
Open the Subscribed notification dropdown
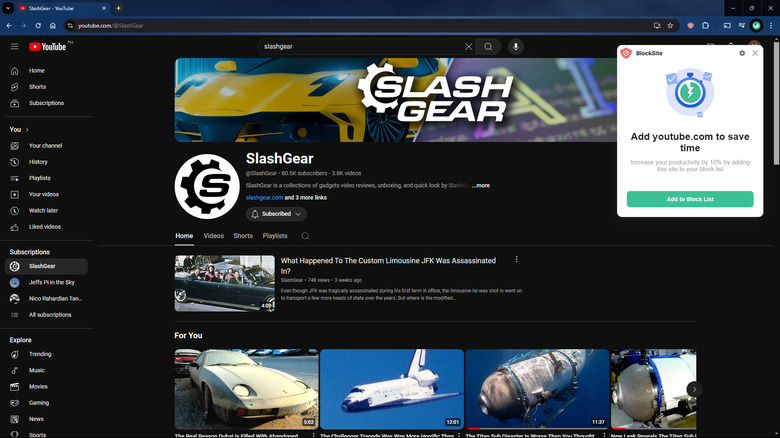tap(276, 214)
